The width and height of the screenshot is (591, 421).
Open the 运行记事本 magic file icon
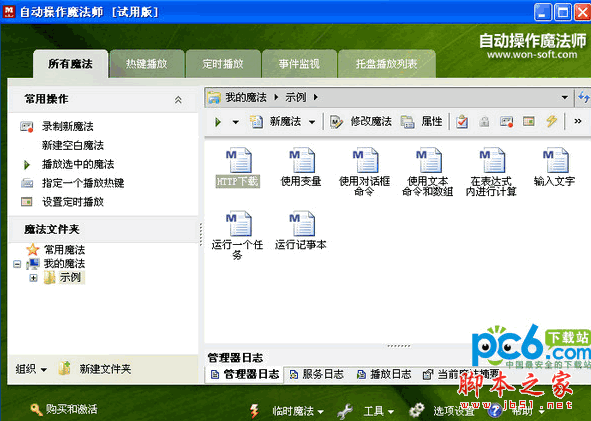pos(302,224)
